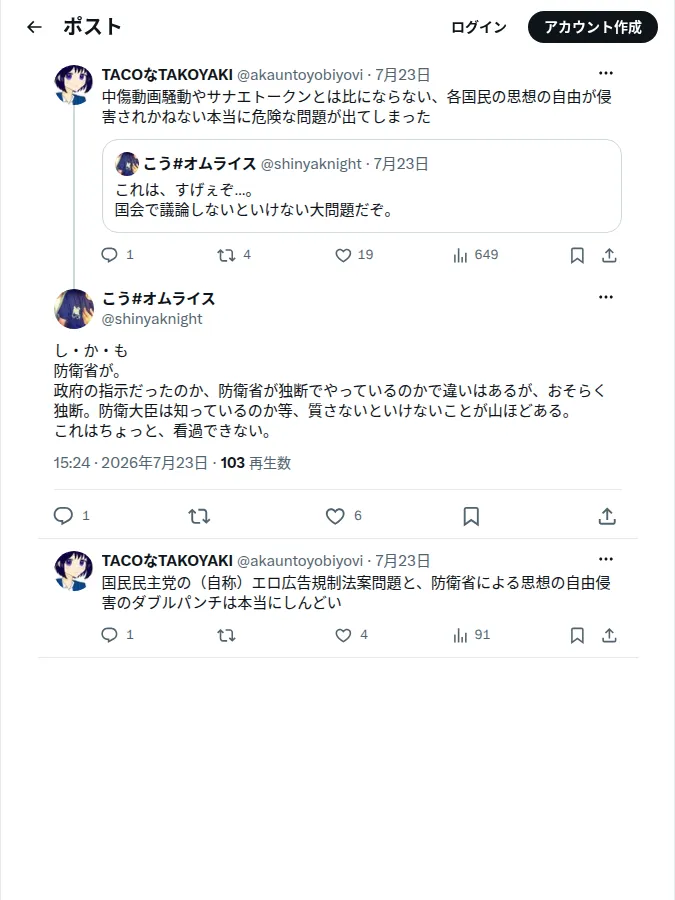Like the main post with 6 likes
The image size is (675, 900).
pos(335,516)
